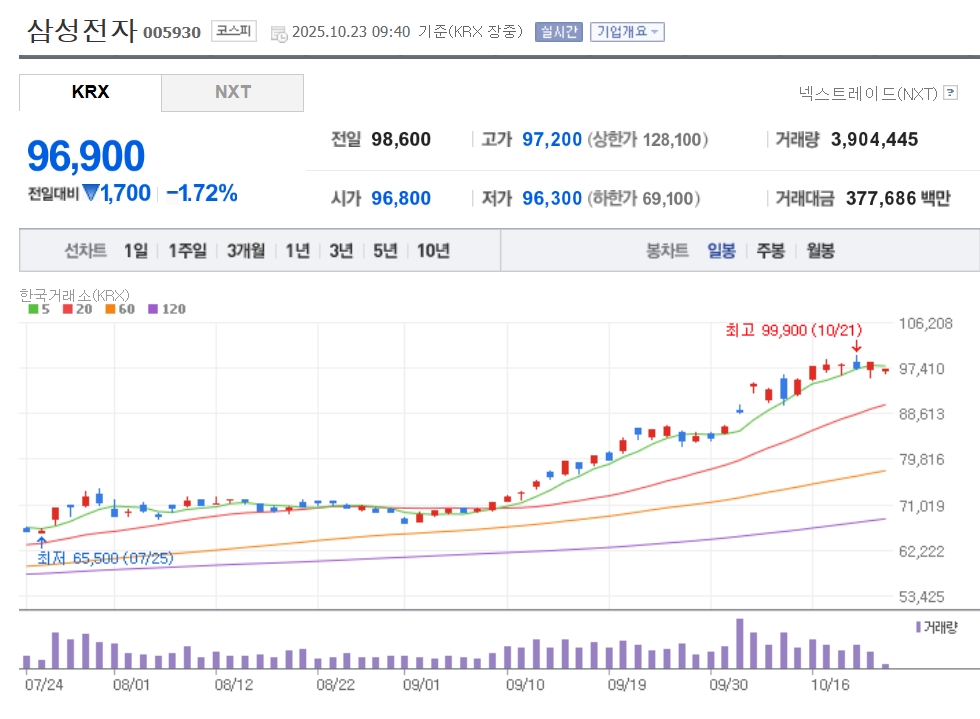Click the blue low-price arrow marker
Screen dimensions: 980x719
click(x=41, y=541)
